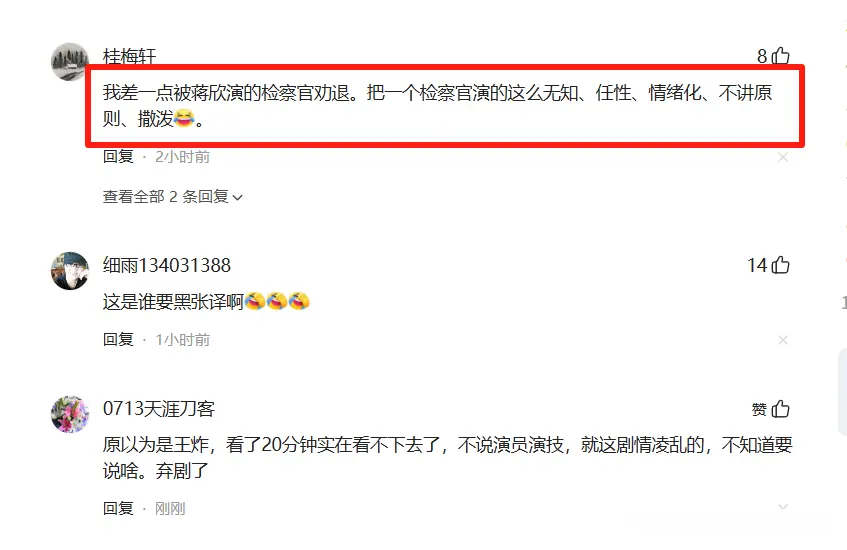Reply to 0713天涯刀客's comment via 回复
The width and height of the screenshot is (847, 550).
pos(118,508)
